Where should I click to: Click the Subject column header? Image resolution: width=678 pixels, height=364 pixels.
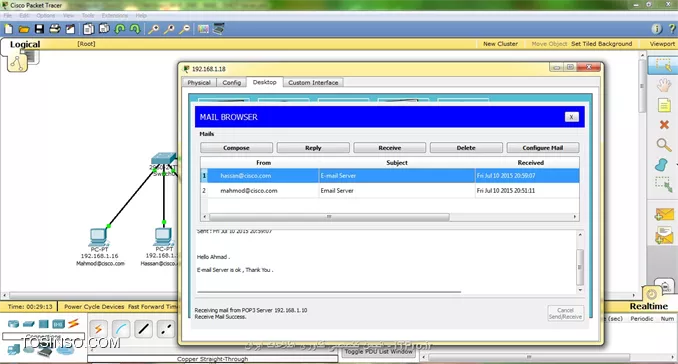(x=397, y=163)
